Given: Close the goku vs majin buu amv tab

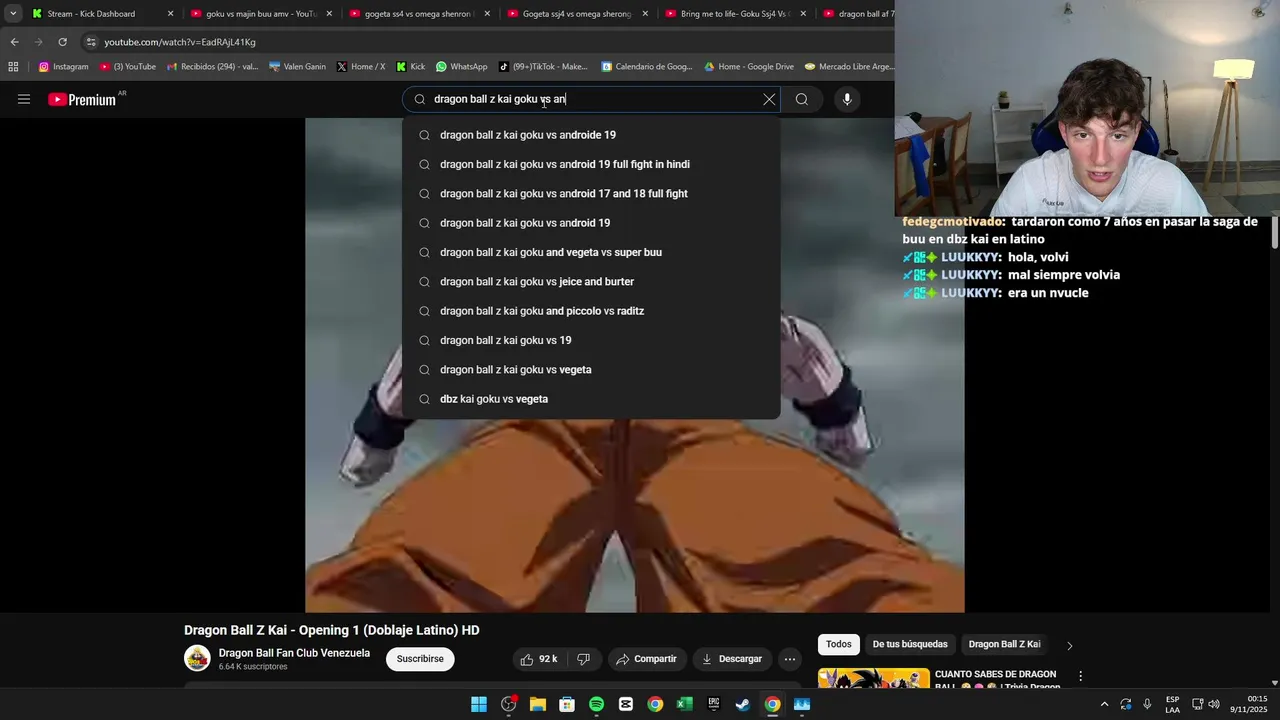Looking at the screenshot, I should click(x=329, y=14).
